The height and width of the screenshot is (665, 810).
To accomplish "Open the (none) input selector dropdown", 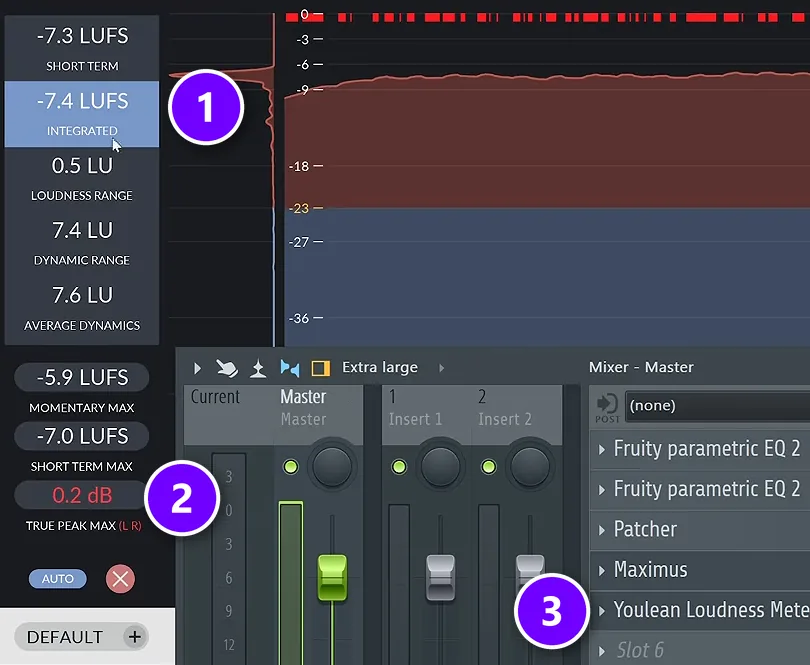I will (x=718, y=406).
